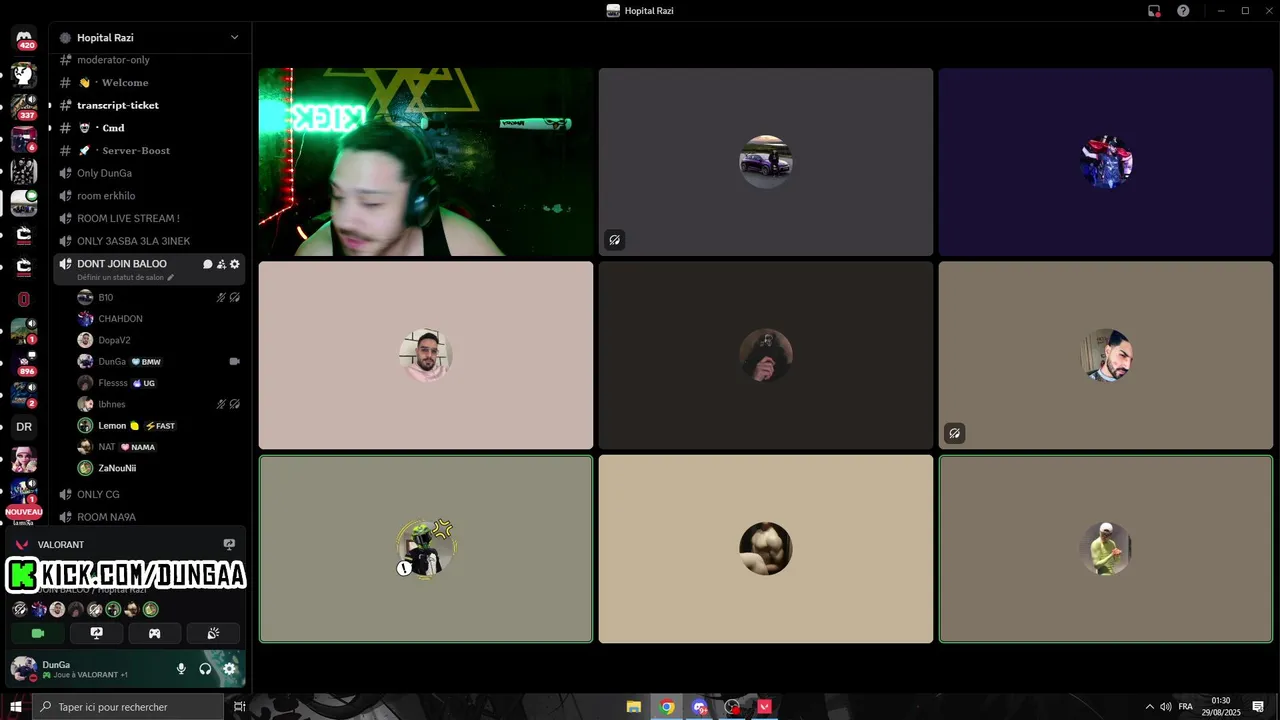The width and height of the screenshot is (1280, 720).
Task: Open File Explorer on taskbar
Action: (x=634, y=707)
